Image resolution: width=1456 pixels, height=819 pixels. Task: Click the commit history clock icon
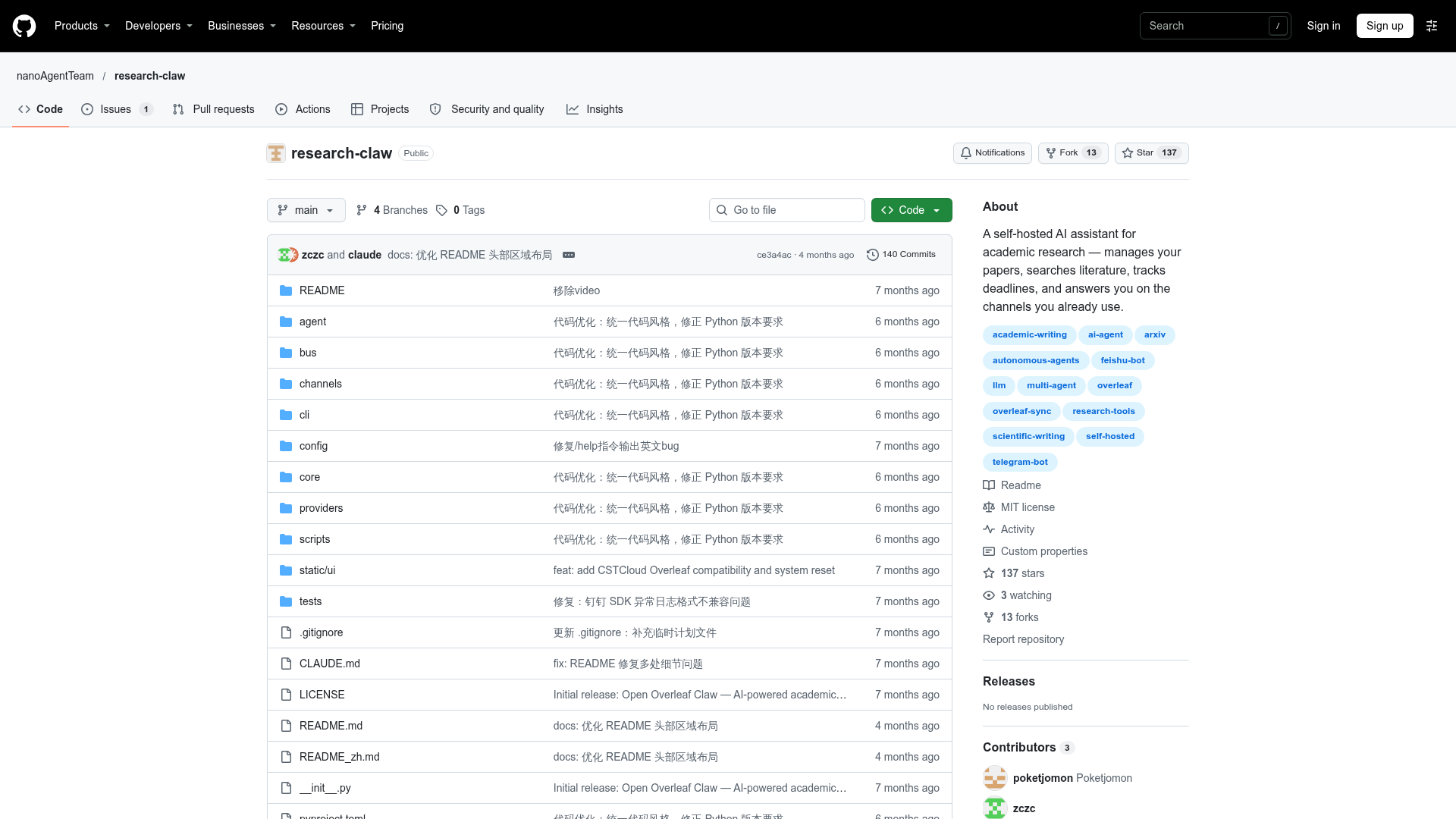click(x=873, y=255)
